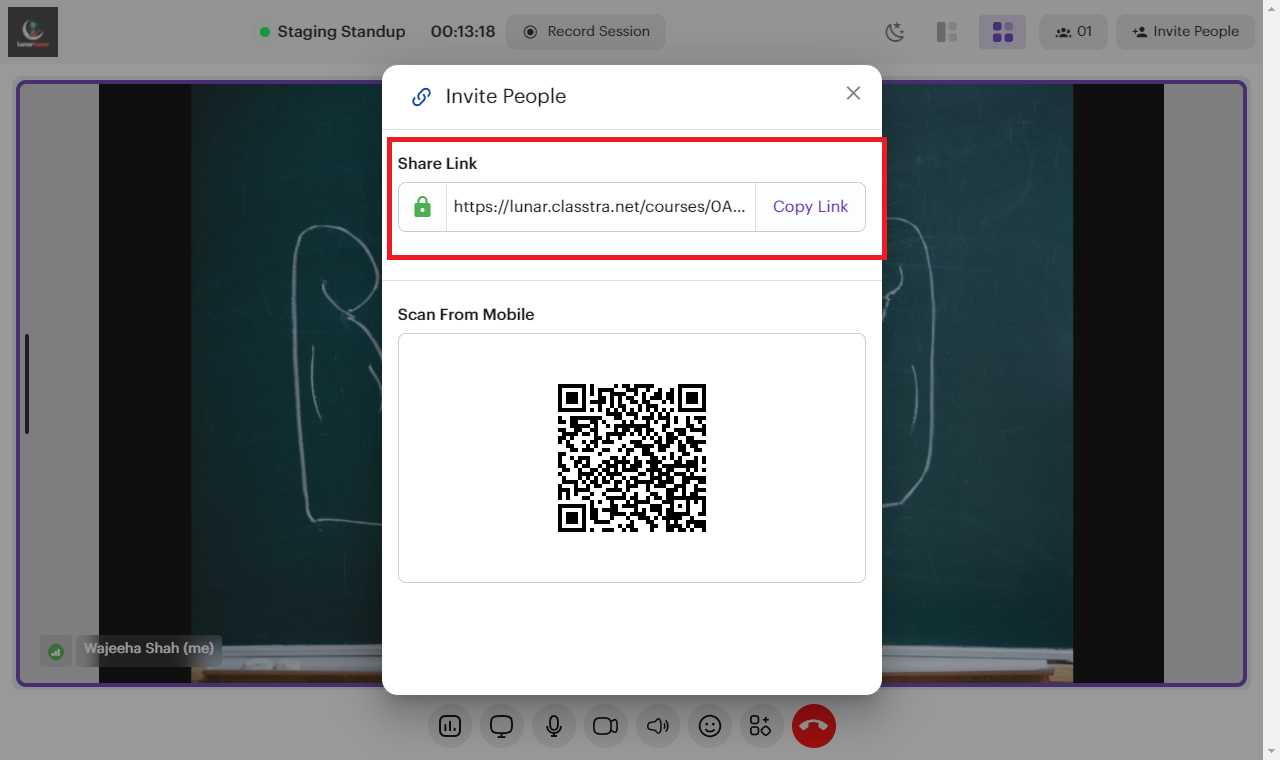This screenshot has width=1280, height=760.
Task: Select the share link URL field
Action: (x=600, y=207)
